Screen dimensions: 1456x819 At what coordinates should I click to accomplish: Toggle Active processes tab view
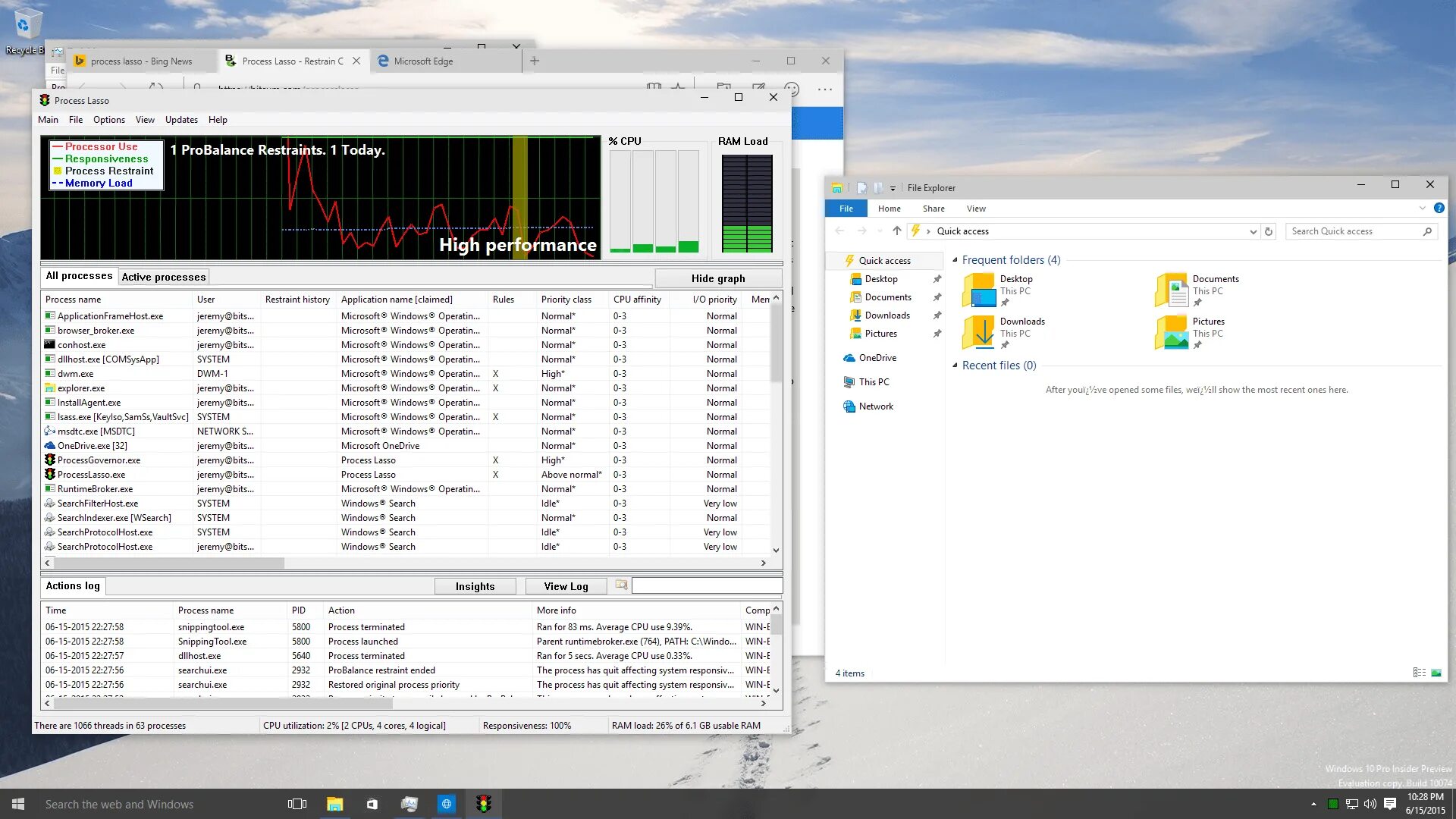(162, 277)
